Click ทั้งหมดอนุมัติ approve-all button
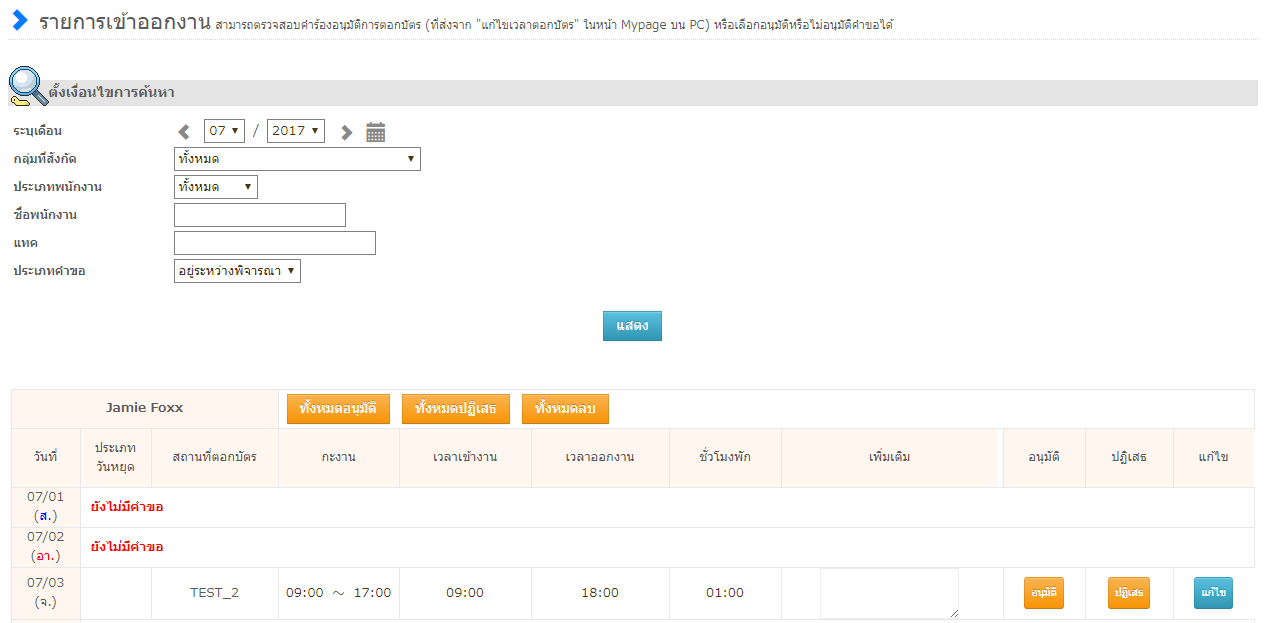 click(338, 409)
